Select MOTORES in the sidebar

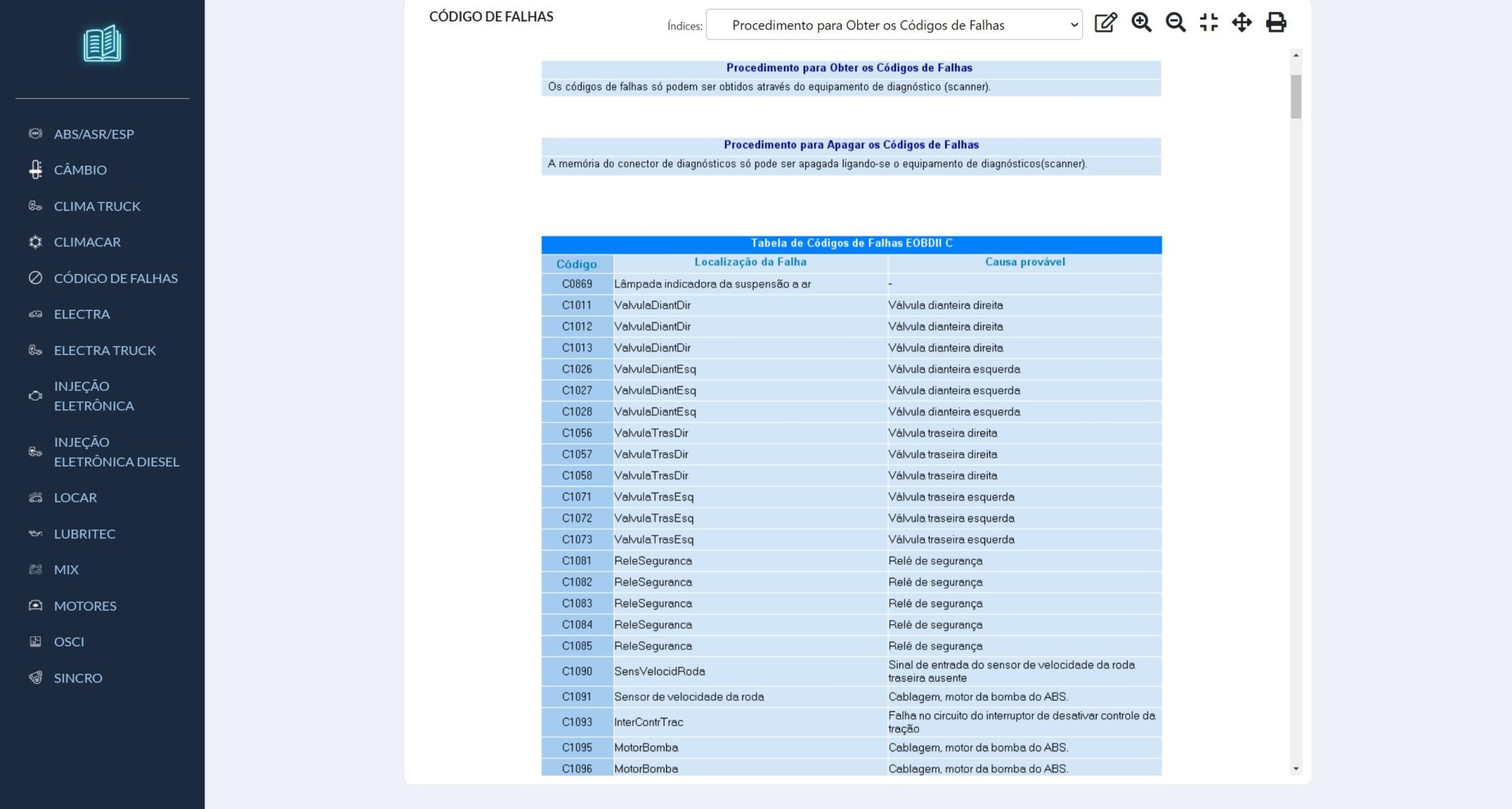coord(85,606)
